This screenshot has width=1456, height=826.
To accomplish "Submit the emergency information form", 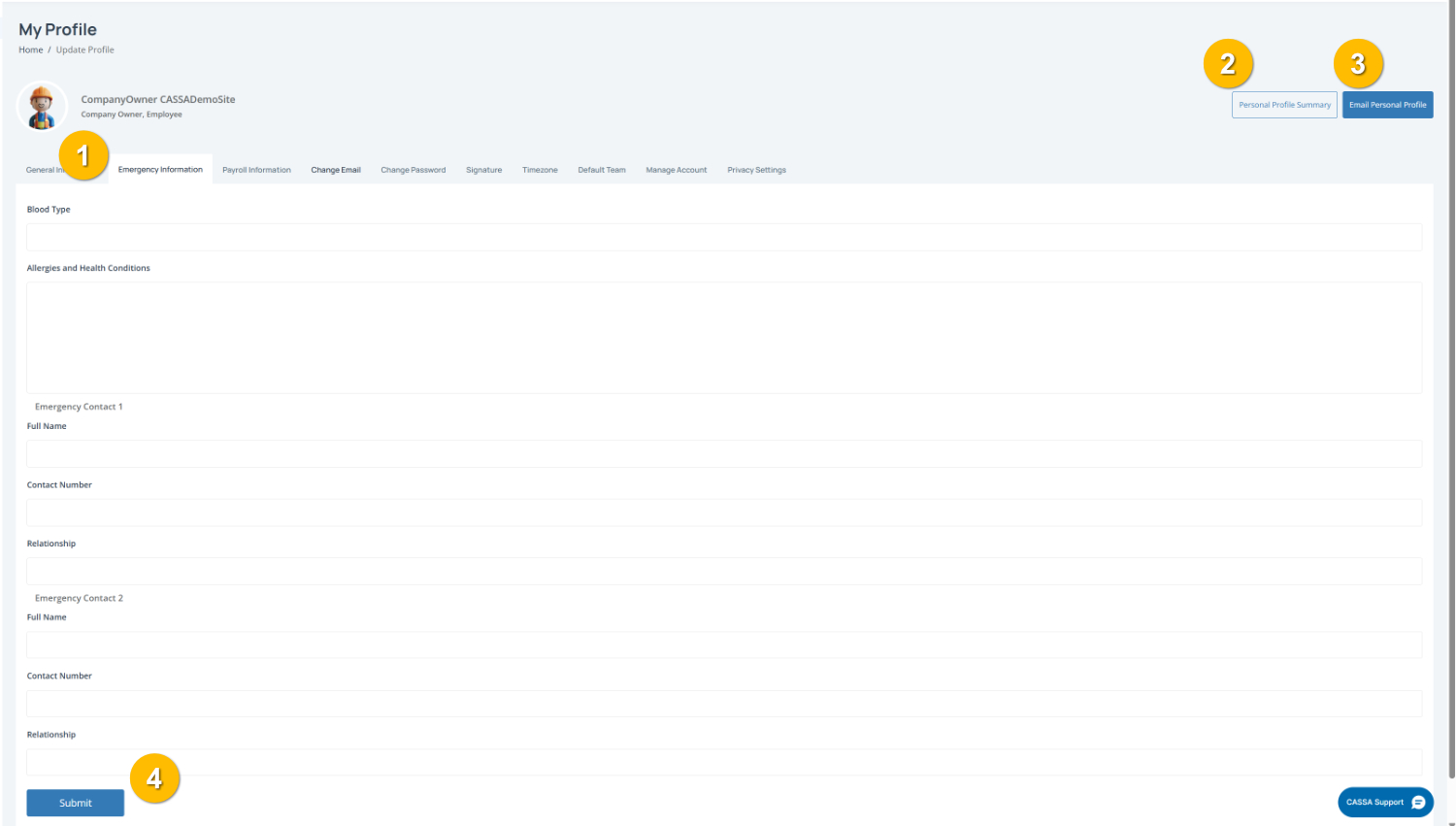I will [x=76, y=803].
